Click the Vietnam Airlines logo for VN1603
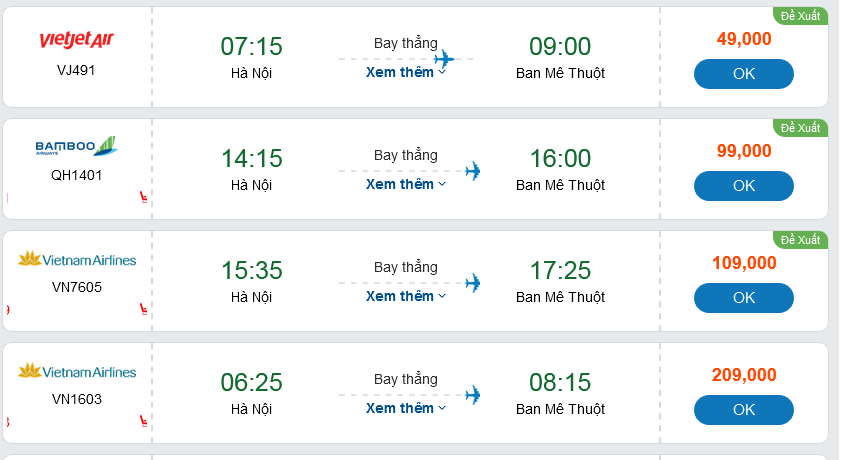845x460 pixels. click(x=77, y=372)
